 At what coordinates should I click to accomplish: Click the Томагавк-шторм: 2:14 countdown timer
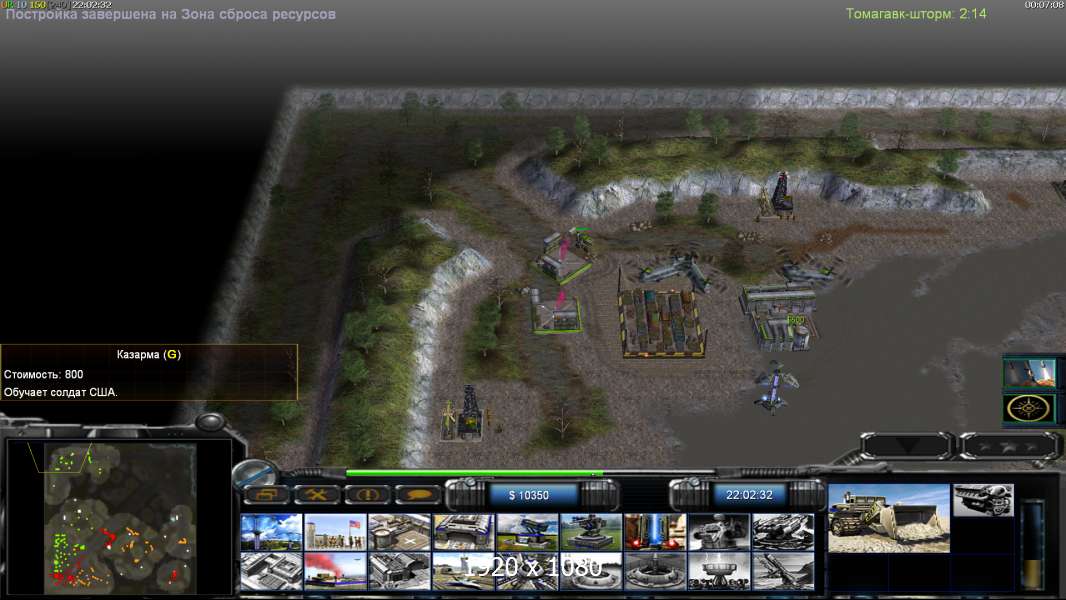coord(916,14)
